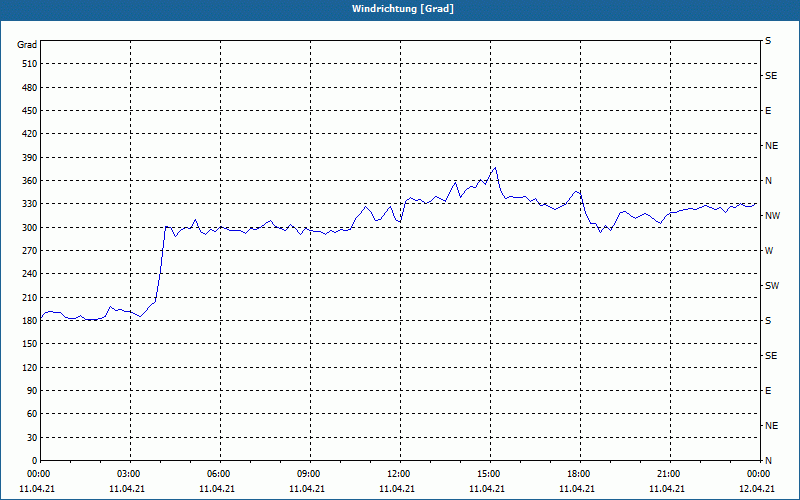Click the 11.04.21 date under 15:00
The image size is (800, 500).
(487, 489)
